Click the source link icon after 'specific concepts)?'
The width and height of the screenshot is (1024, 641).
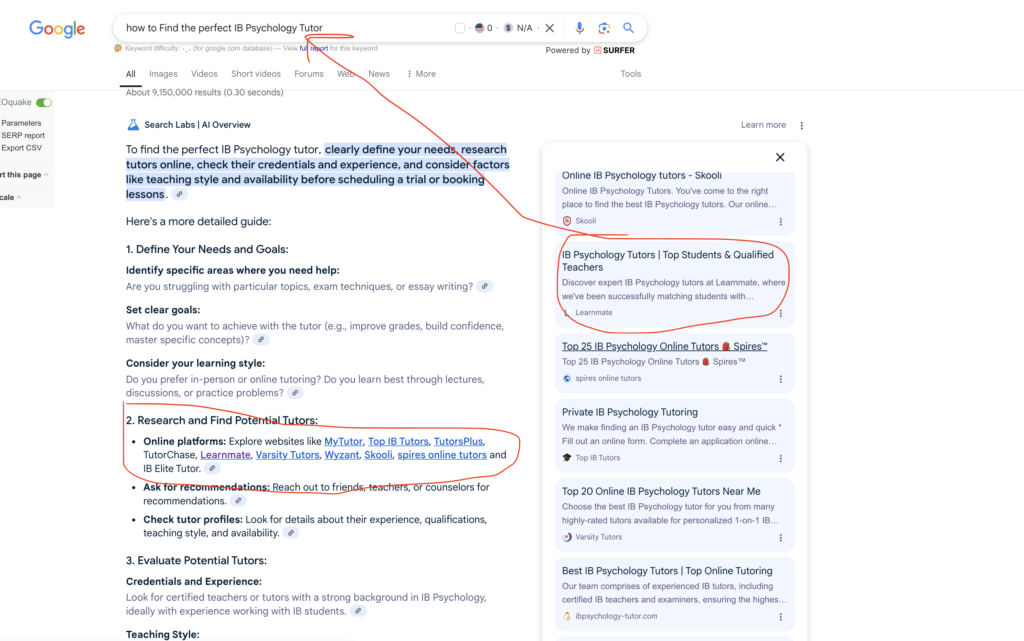click(x=261, y=339)
